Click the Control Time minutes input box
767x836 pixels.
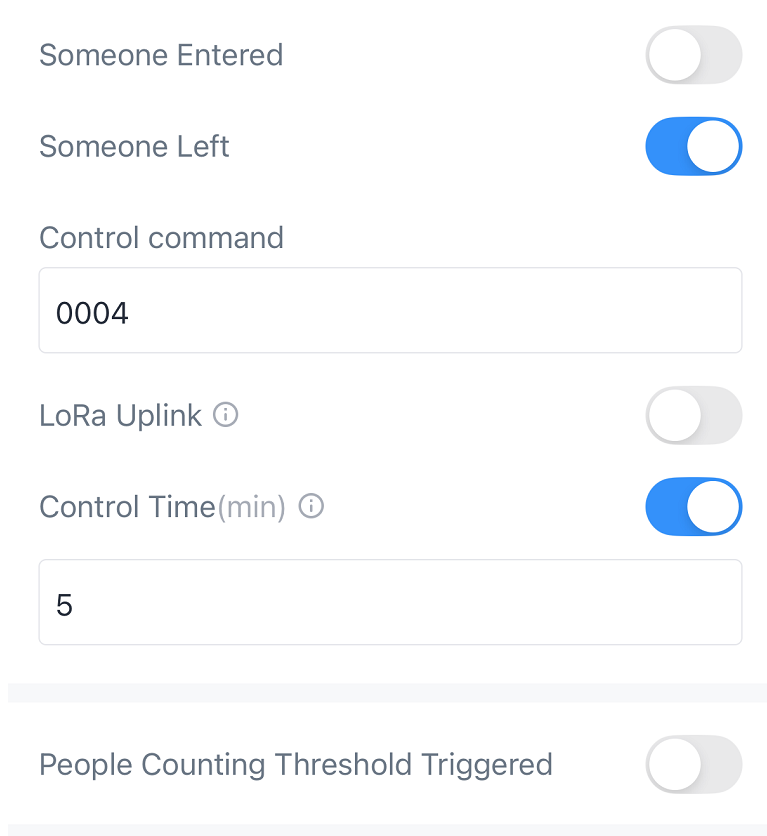pyautogui.click(x=390, y=602)
